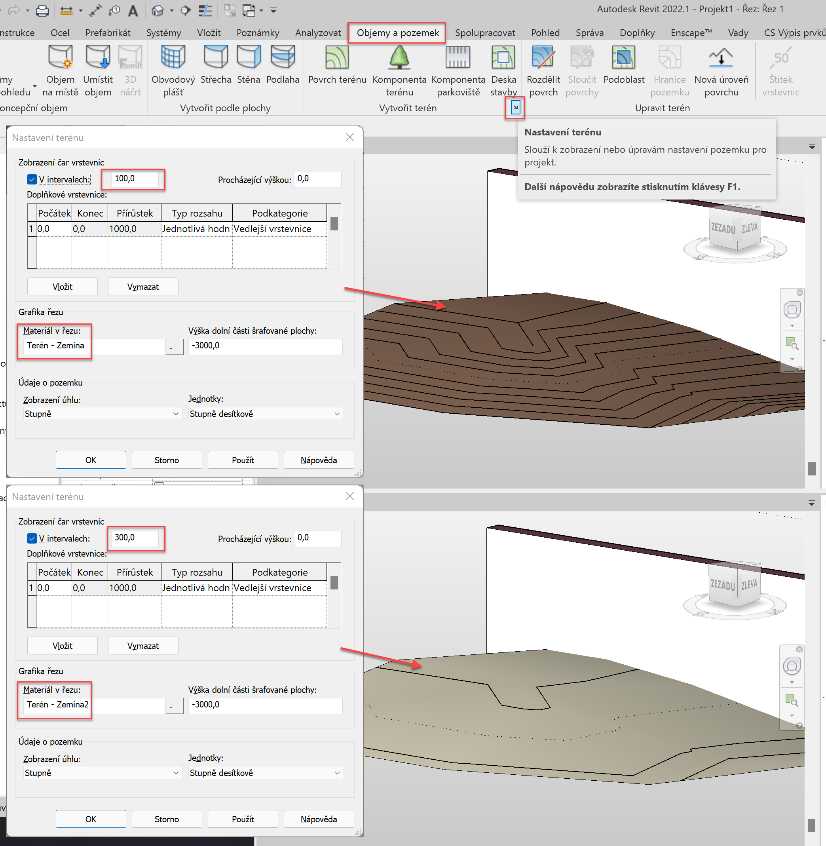The width and height of the screenshot is (826, 846).
Task: Click Použít in the lower dialog
Action: click(x=243, y=818)
